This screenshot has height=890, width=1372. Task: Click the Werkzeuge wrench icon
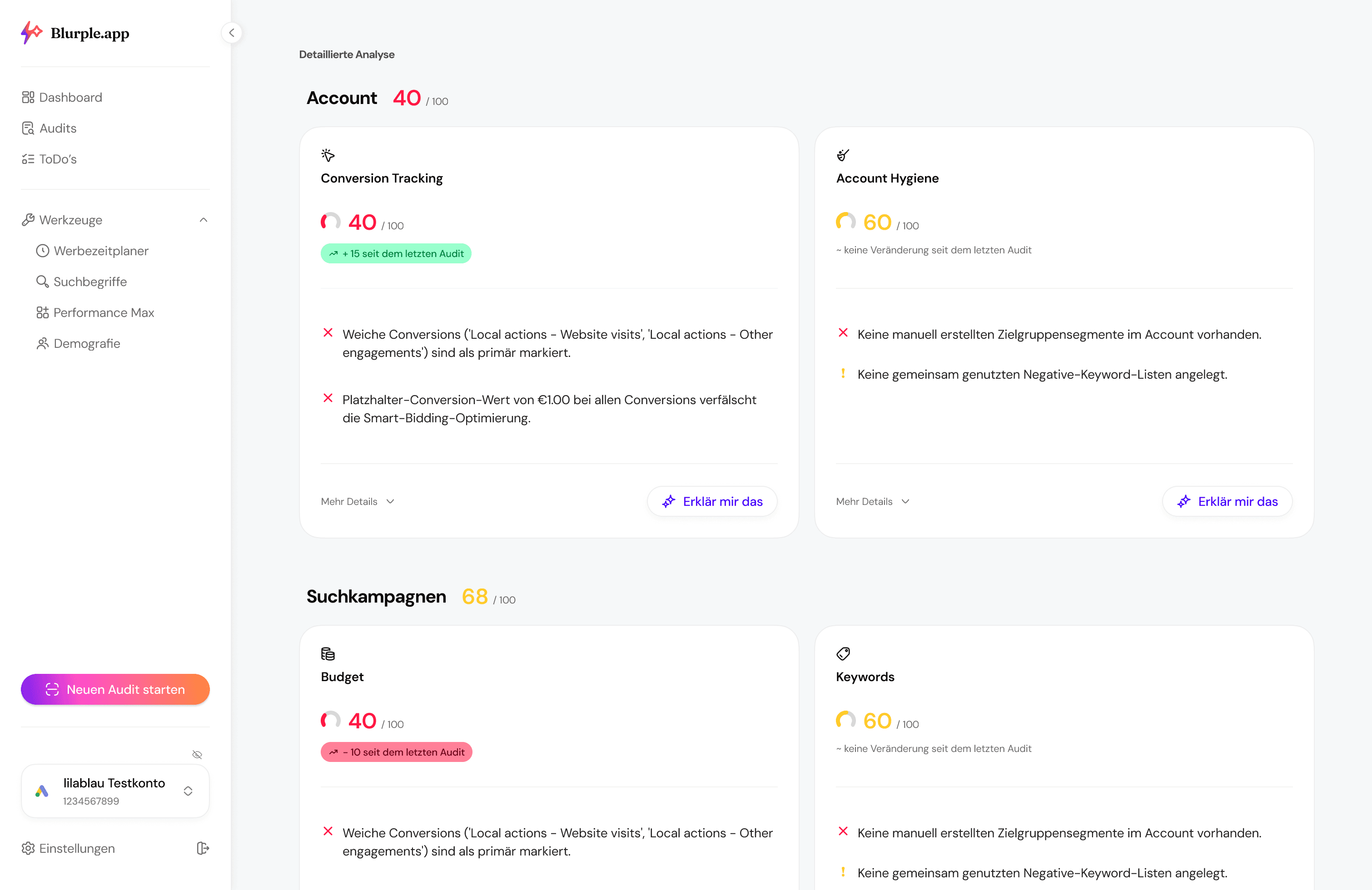[28, 220]
